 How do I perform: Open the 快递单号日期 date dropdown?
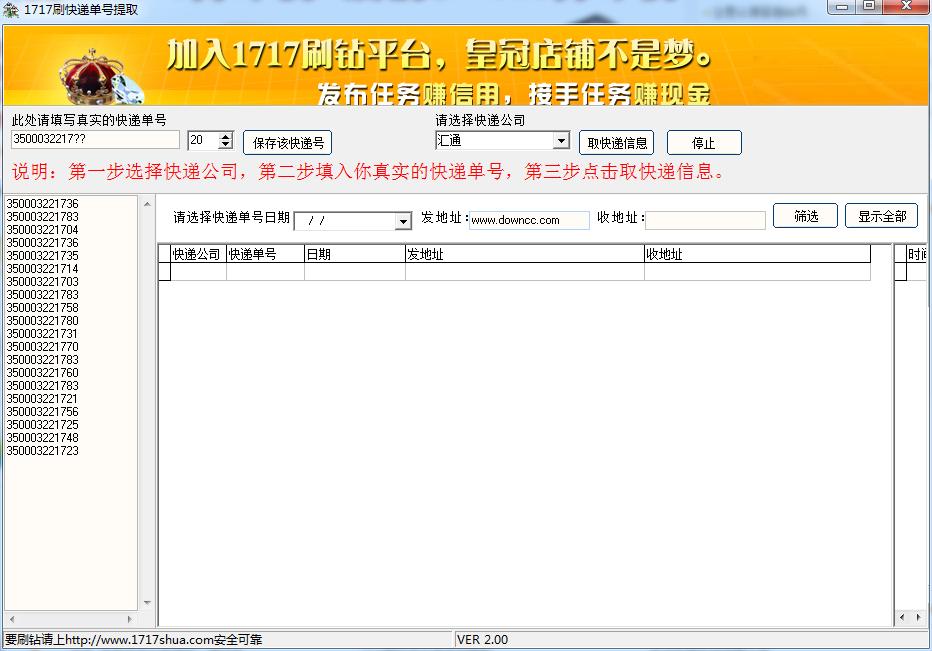tap(402, 221)
